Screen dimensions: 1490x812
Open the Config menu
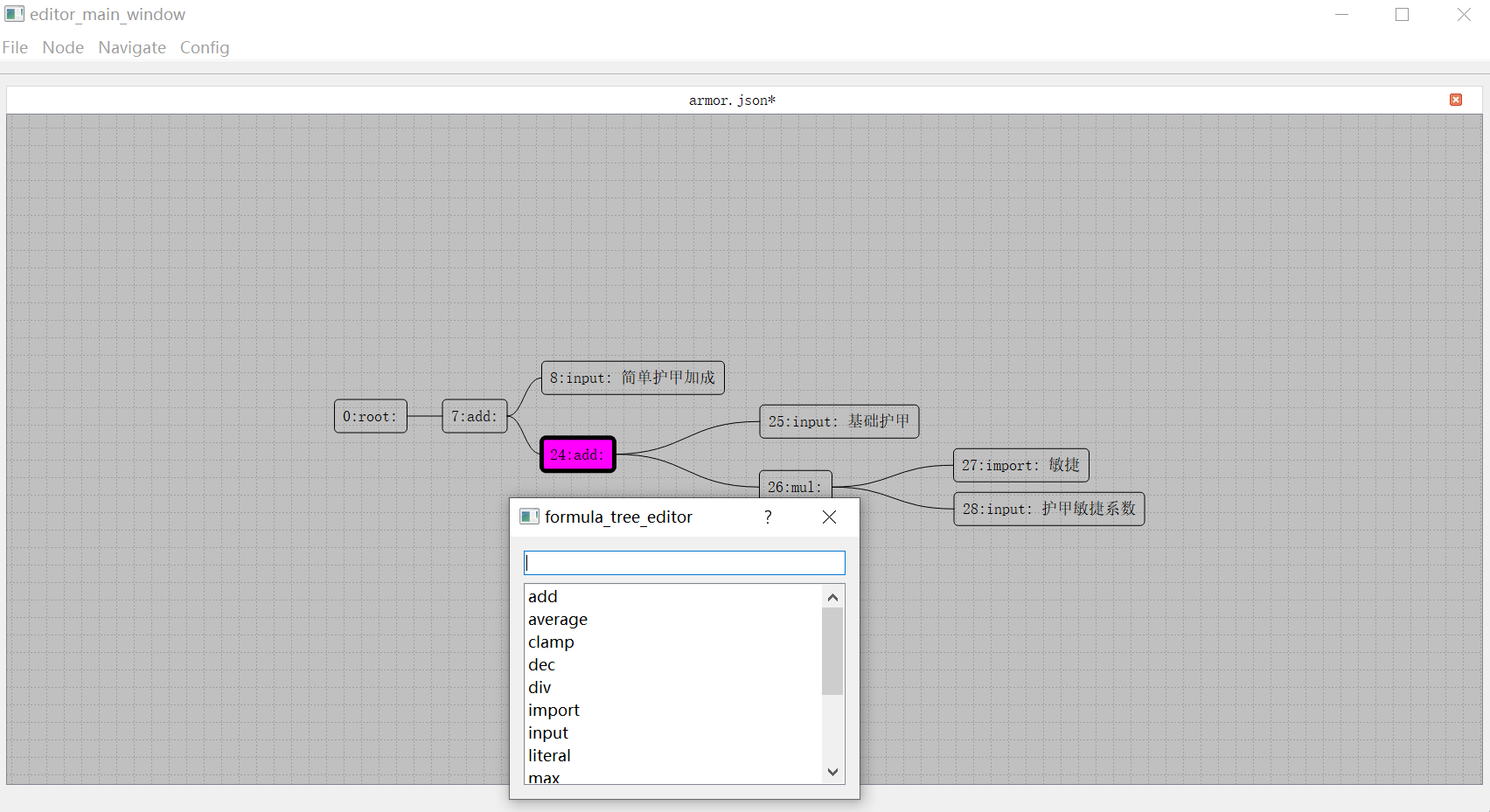205,47
